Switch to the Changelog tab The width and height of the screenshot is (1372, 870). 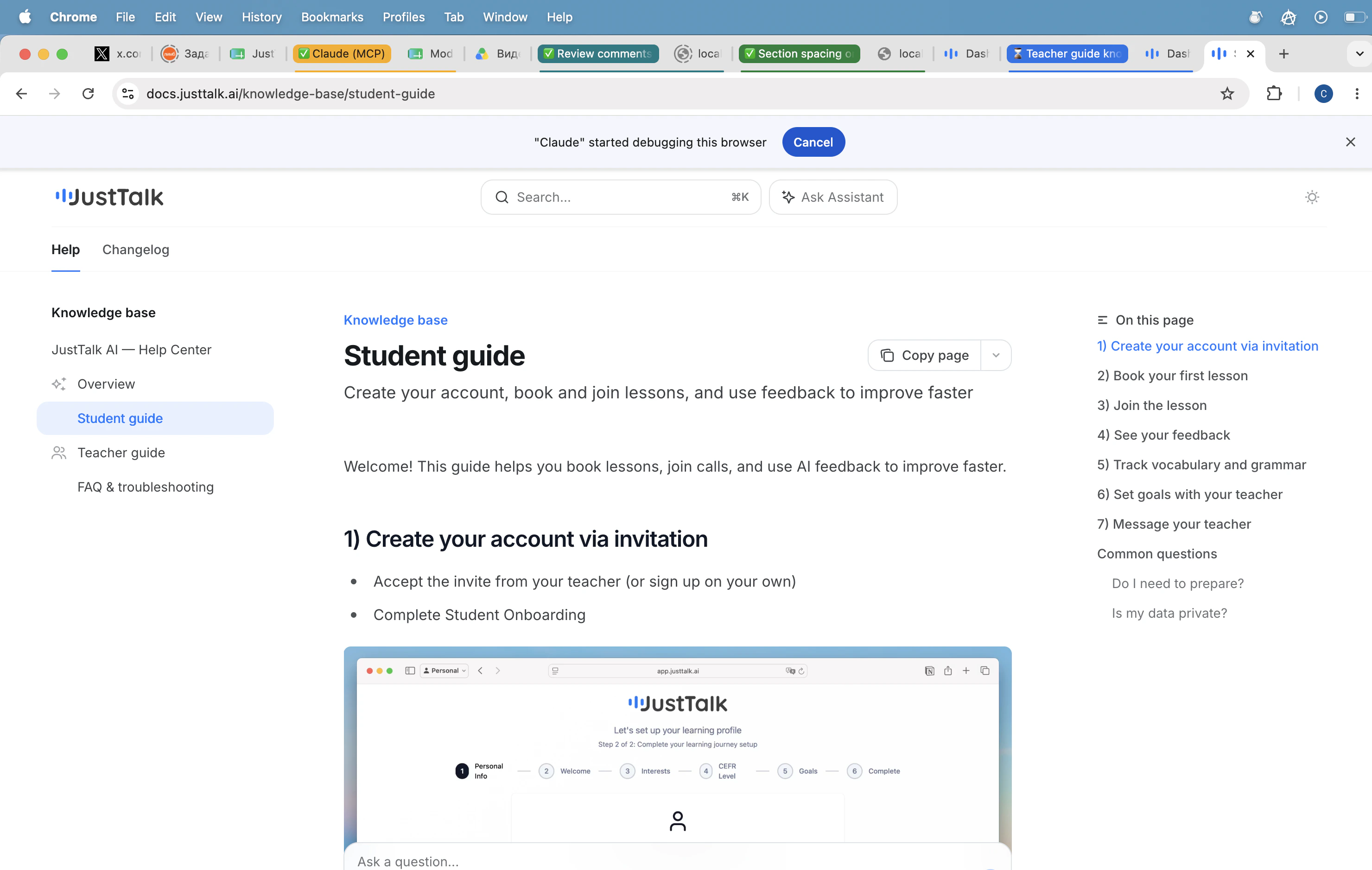coord(136,249)
